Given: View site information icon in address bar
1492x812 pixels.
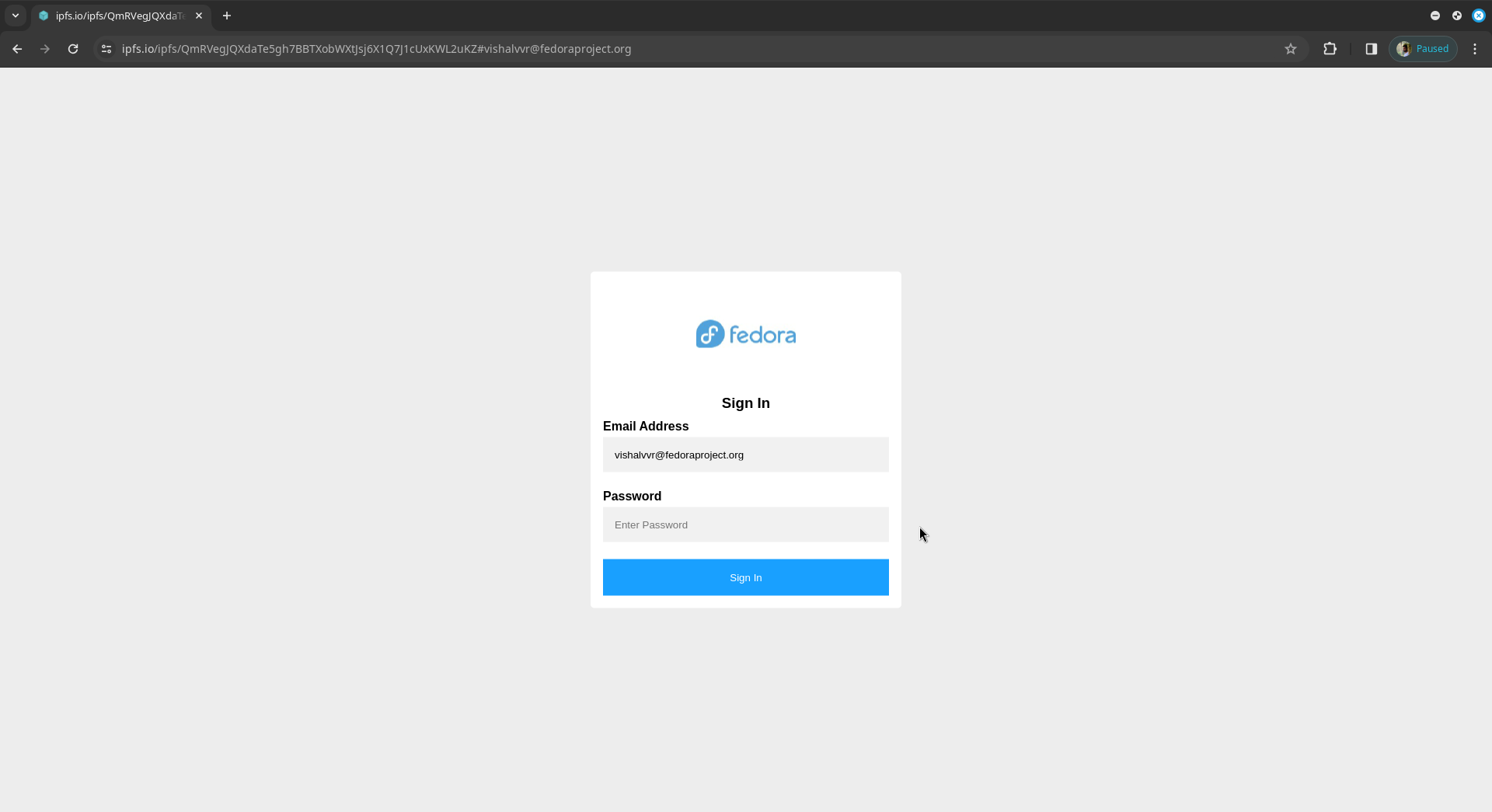Looking at the screenshot, I should (106, 49).
